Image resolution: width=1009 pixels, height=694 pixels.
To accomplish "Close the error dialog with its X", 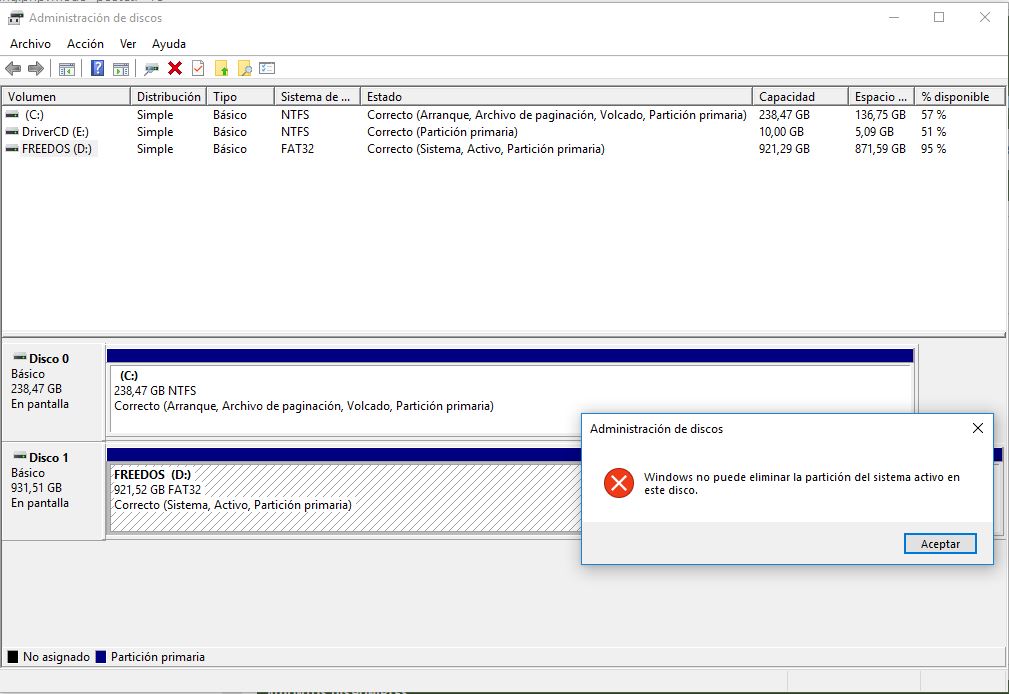I will [x=977, y=429].
